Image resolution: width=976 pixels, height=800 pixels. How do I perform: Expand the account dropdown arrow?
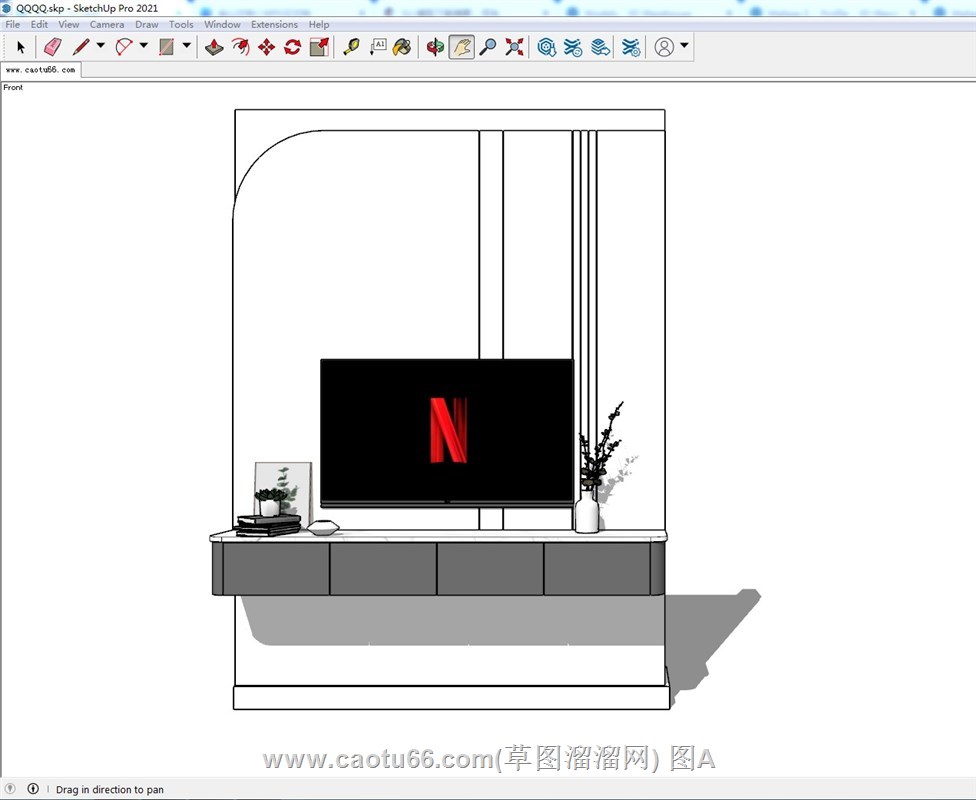(684, 45)
